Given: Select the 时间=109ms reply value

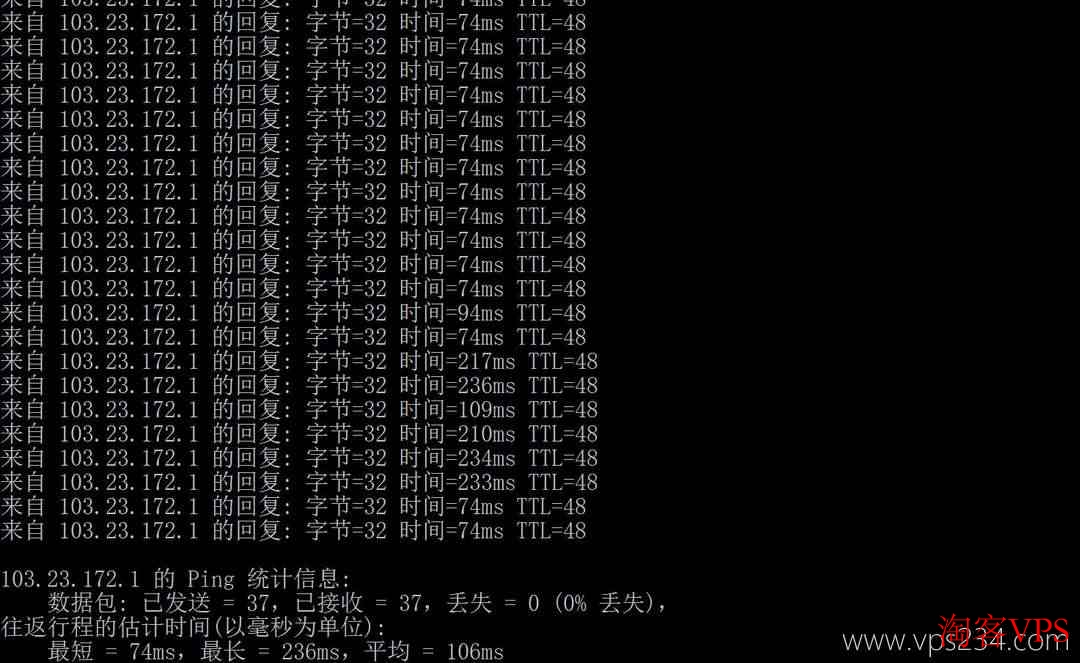Looking at the screenshot, I should [x=457, y=410].
